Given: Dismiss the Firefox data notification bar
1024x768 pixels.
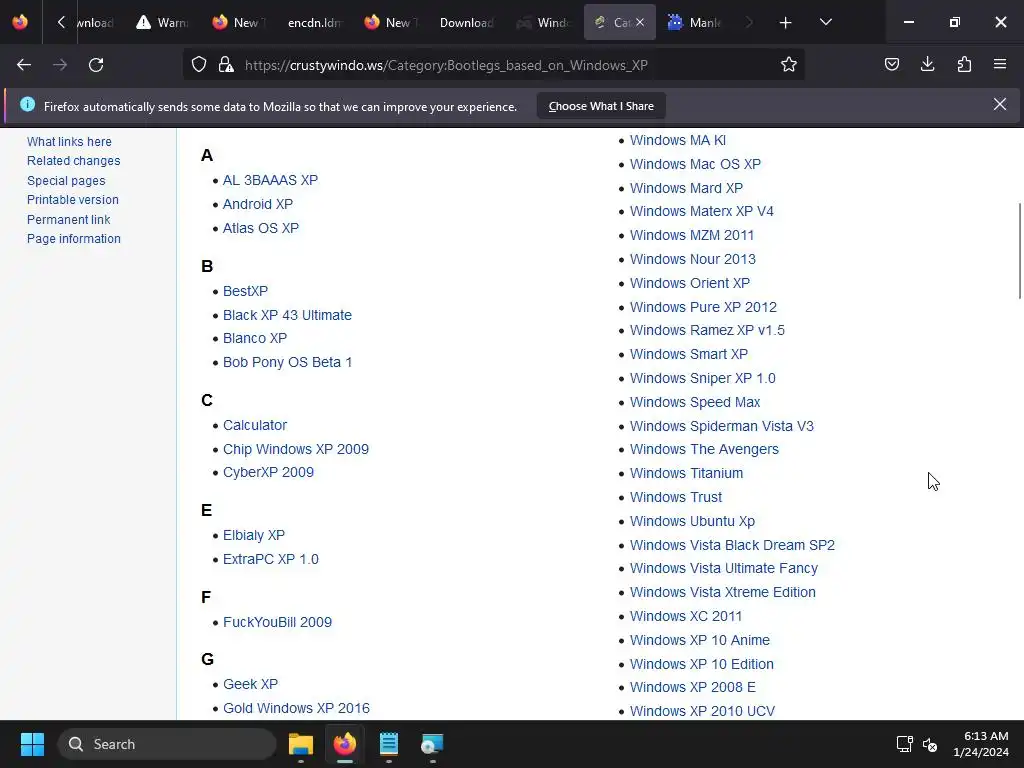Looking at the screenshot, I should [x=999, y=104].
